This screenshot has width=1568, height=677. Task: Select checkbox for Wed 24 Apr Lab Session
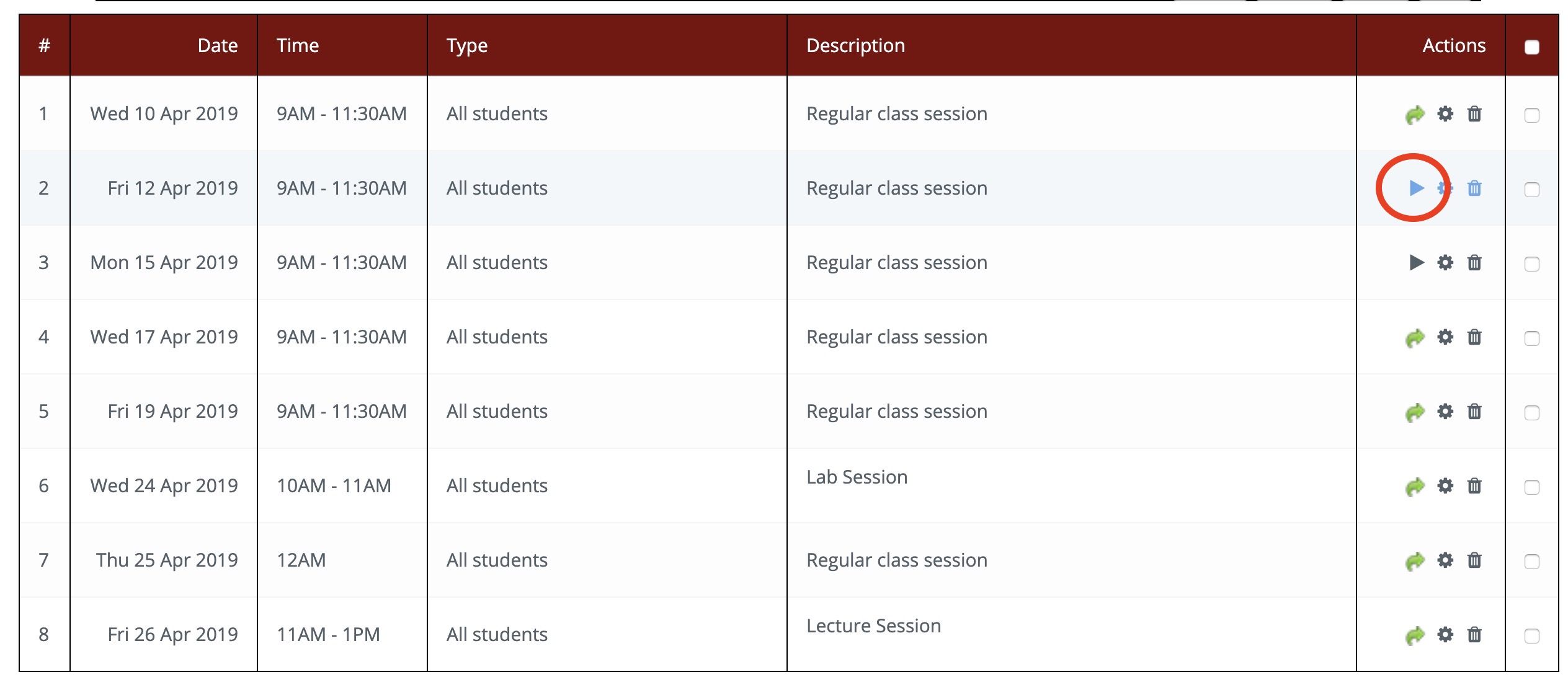point(1531,487)
